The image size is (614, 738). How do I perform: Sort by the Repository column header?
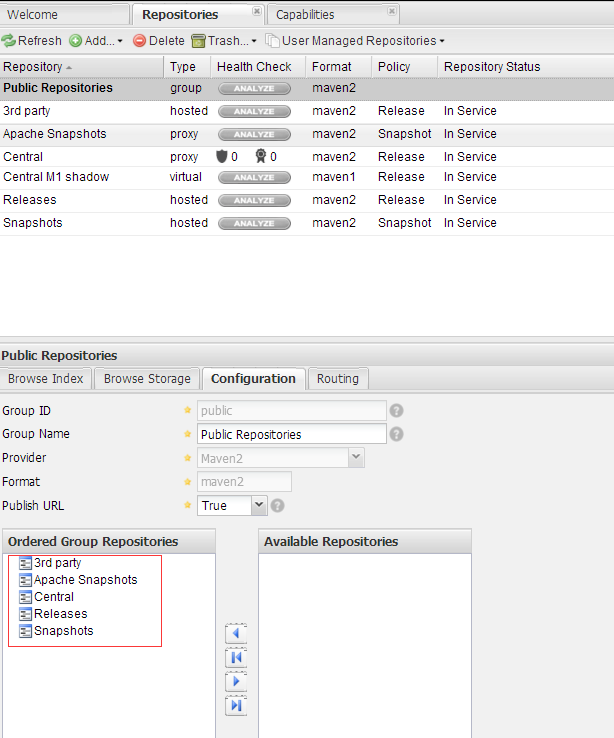81,67
